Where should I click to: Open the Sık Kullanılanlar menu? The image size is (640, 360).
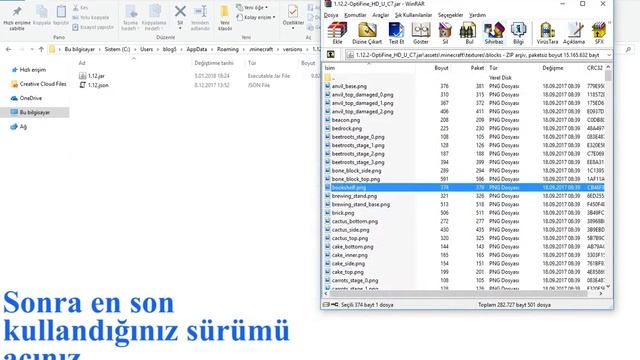pyautogui.click(x=413, y=15)
